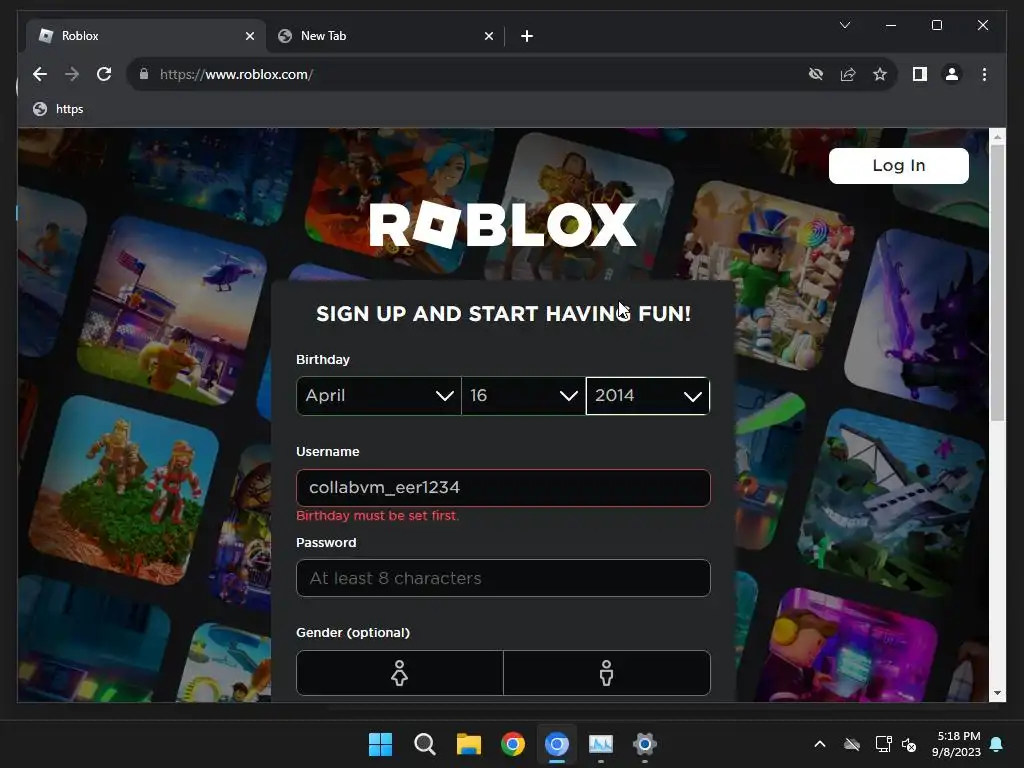The width and height of the screenshot is (1024, 768).
Task: Open Windows taskbar search
Action: click(424, 744)
